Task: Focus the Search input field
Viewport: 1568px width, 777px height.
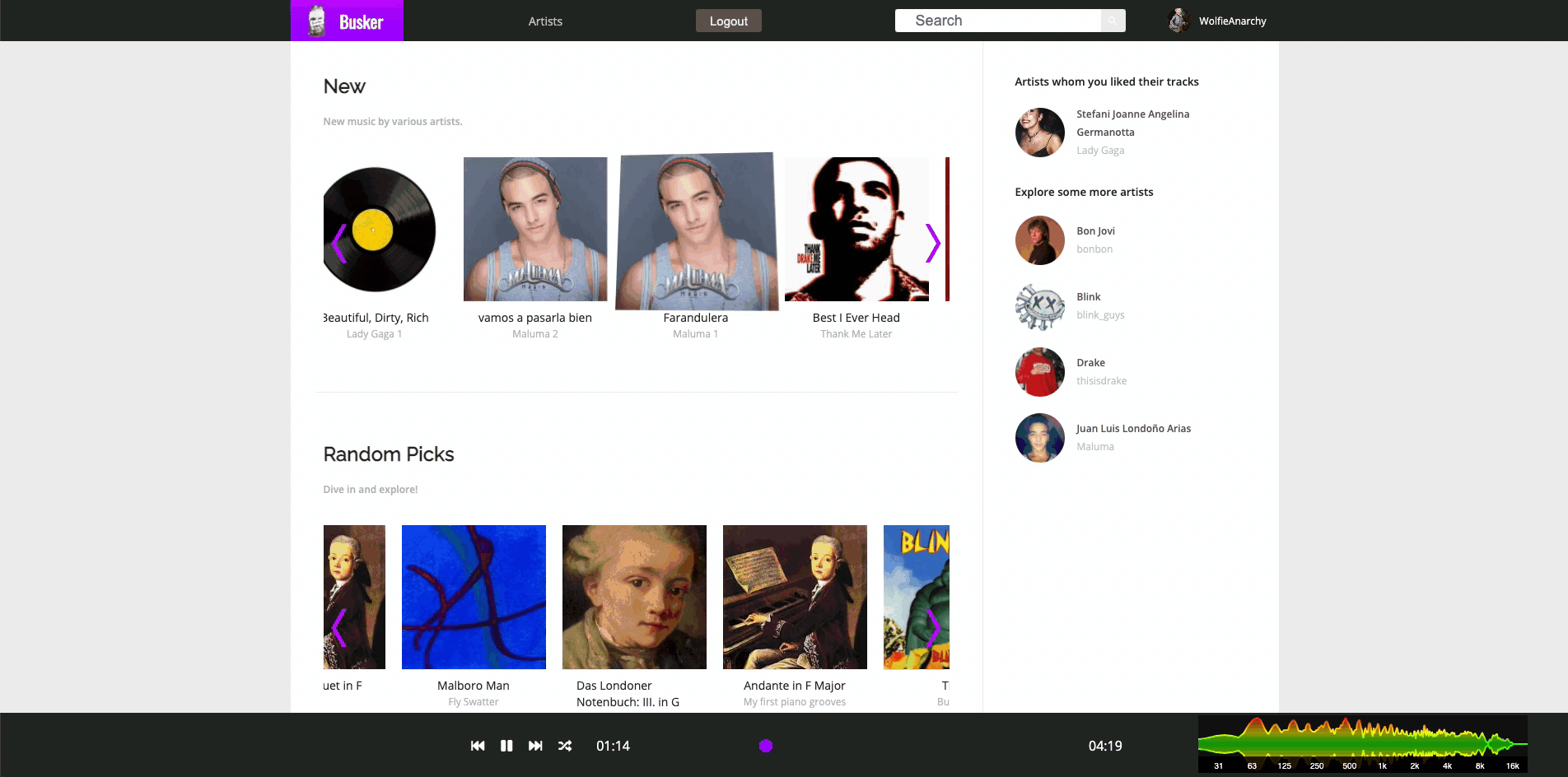Action: (x=997, y=21)
